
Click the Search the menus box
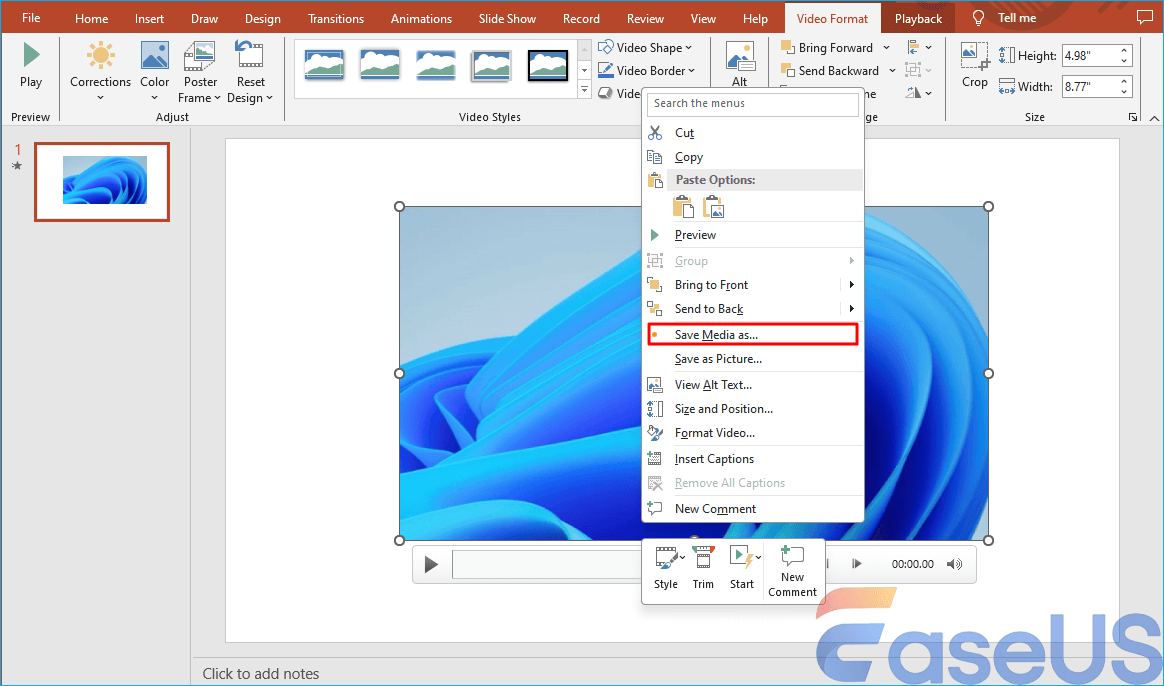click(x=753, y=104)
